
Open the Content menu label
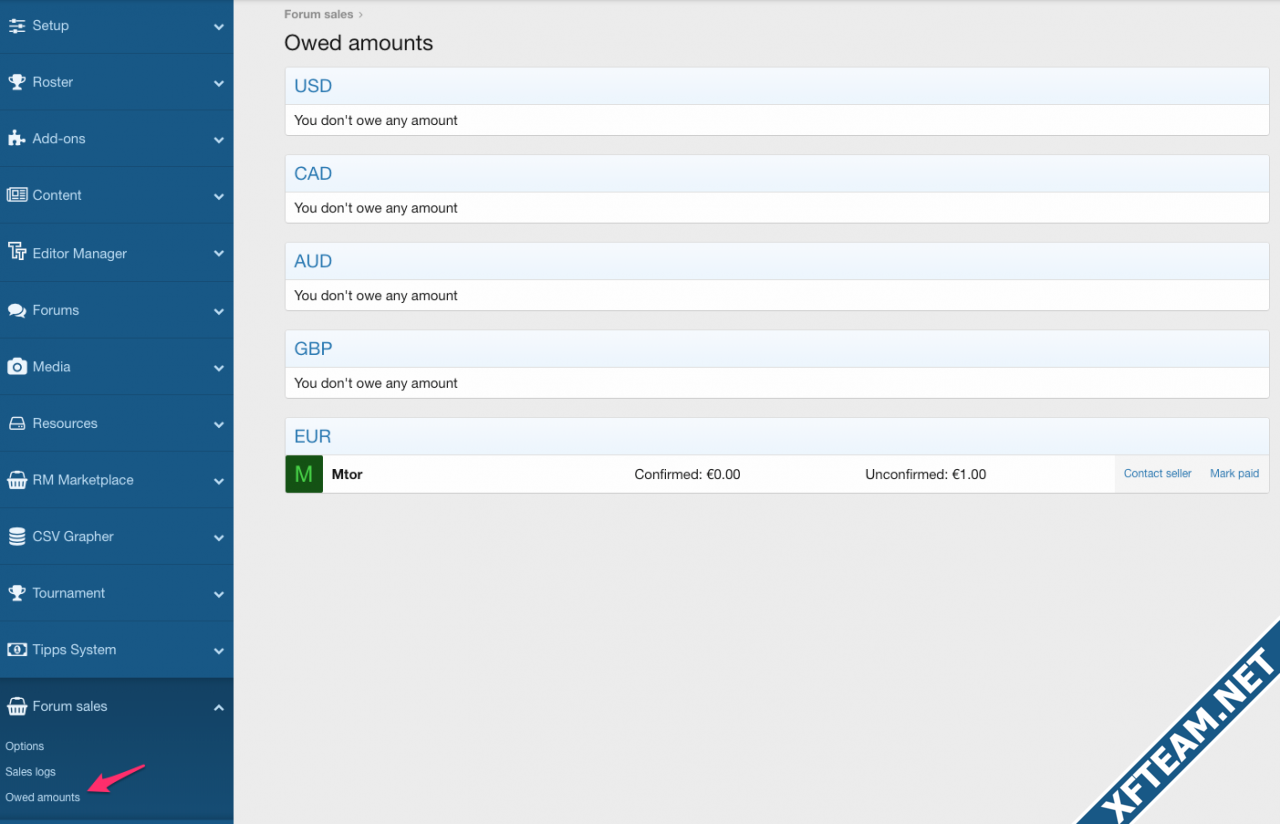(x=57, y=195)
